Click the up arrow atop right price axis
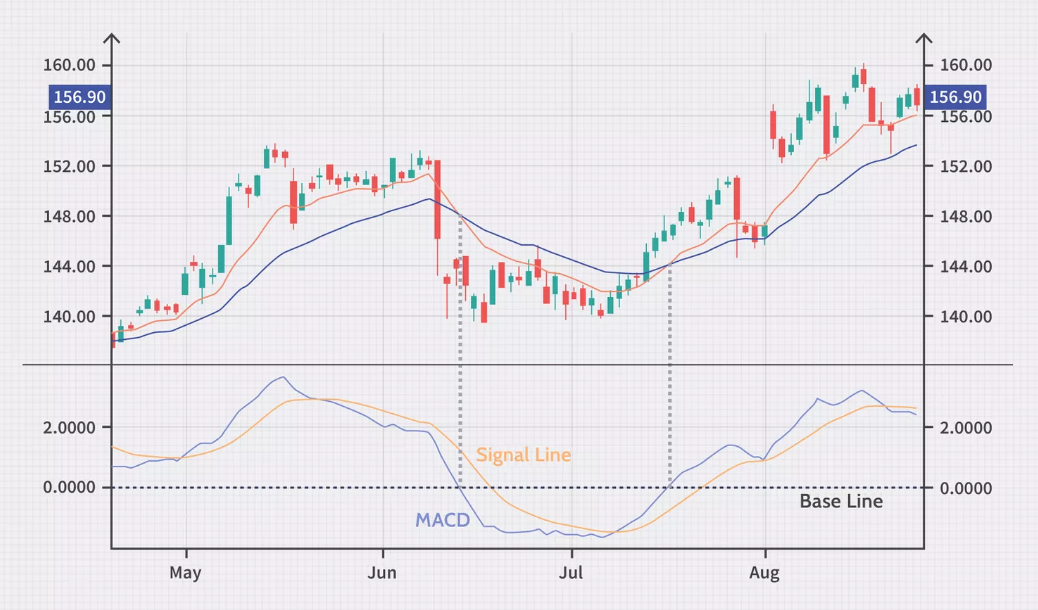The image size is (1038, 610). click(x=924, y=40)
